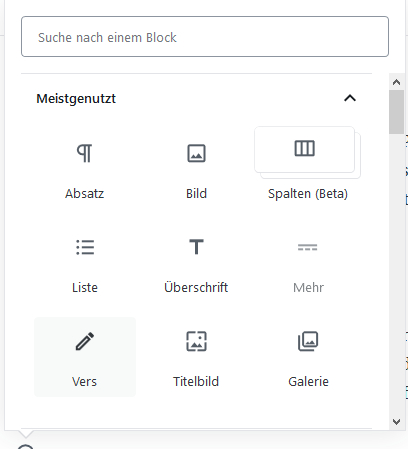Insert the Absatz paragraph block icon

(85, 153)
